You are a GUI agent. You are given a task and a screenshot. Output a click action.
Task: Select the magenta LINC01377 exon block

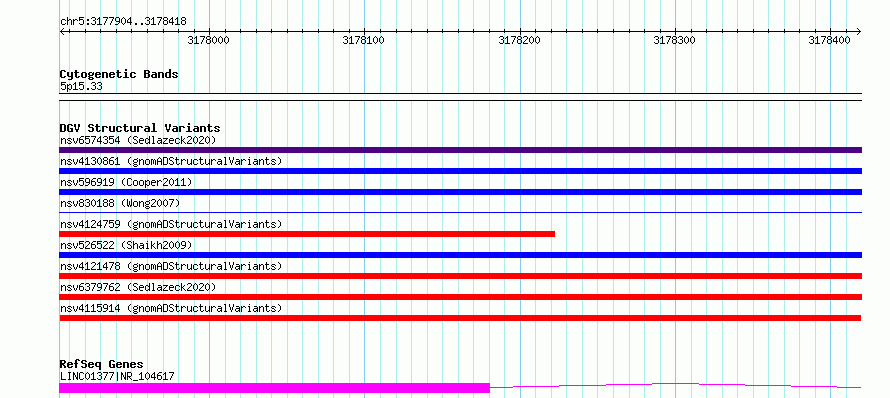point(275,388)
